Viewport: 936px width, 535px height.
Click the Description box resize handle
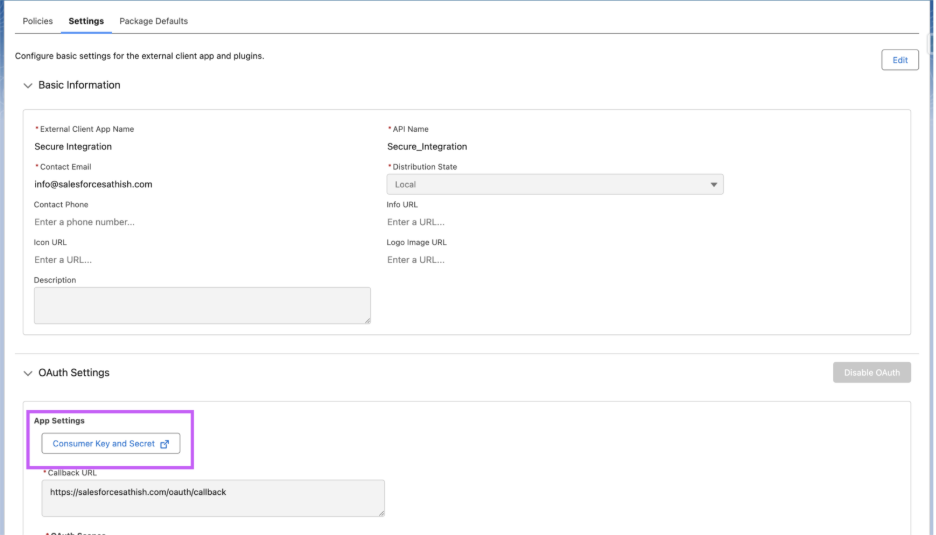(366, 319)
